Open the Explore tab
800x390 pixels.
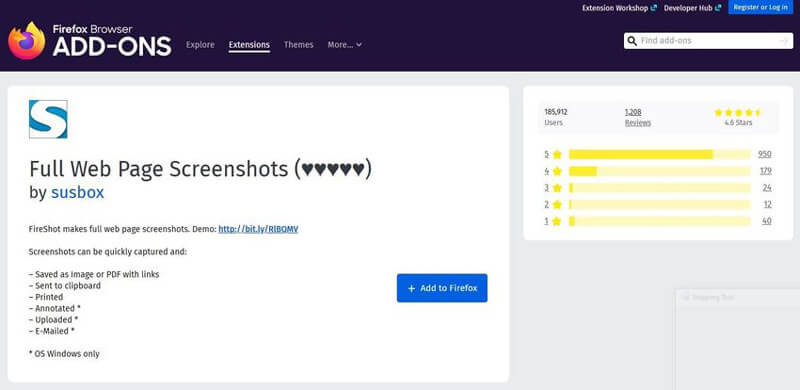[x=200, y=45]
